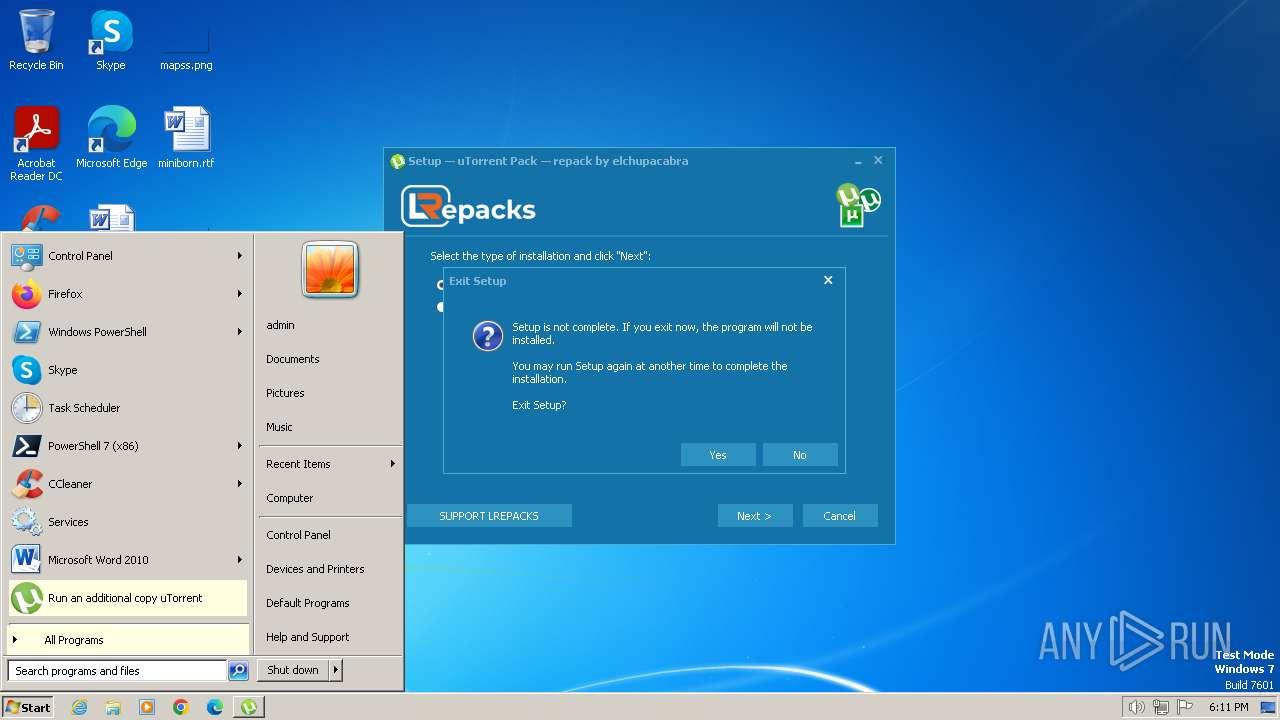Select the miniborn.rtf desktop file
The image size is (1280, 720).
coord(186,137)
